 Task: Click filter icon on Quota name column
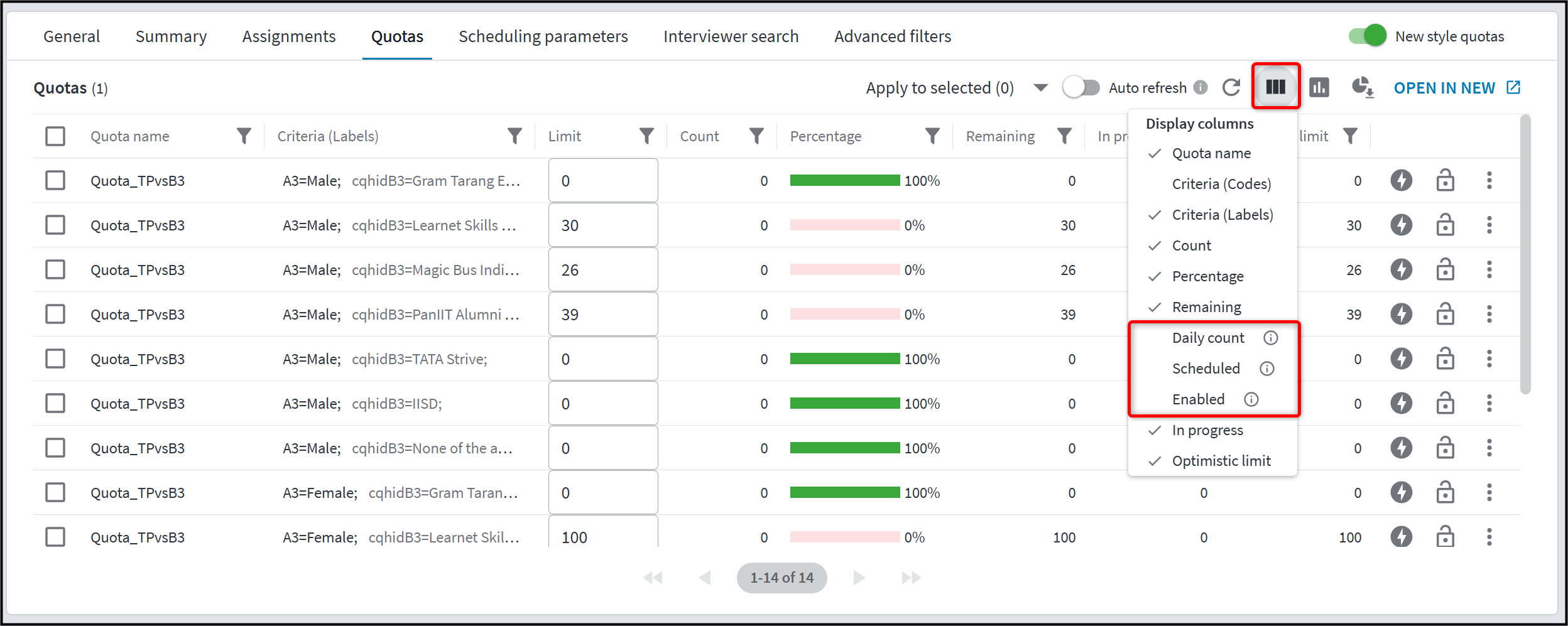(x=244, y=136)
